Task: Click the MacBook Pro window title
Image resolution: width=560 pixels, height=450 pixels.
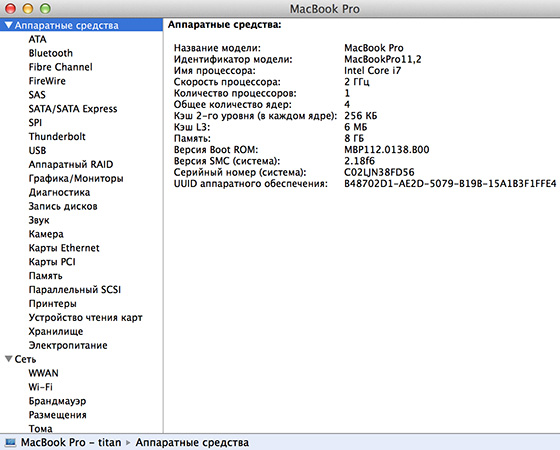Action: pos(324,9)
